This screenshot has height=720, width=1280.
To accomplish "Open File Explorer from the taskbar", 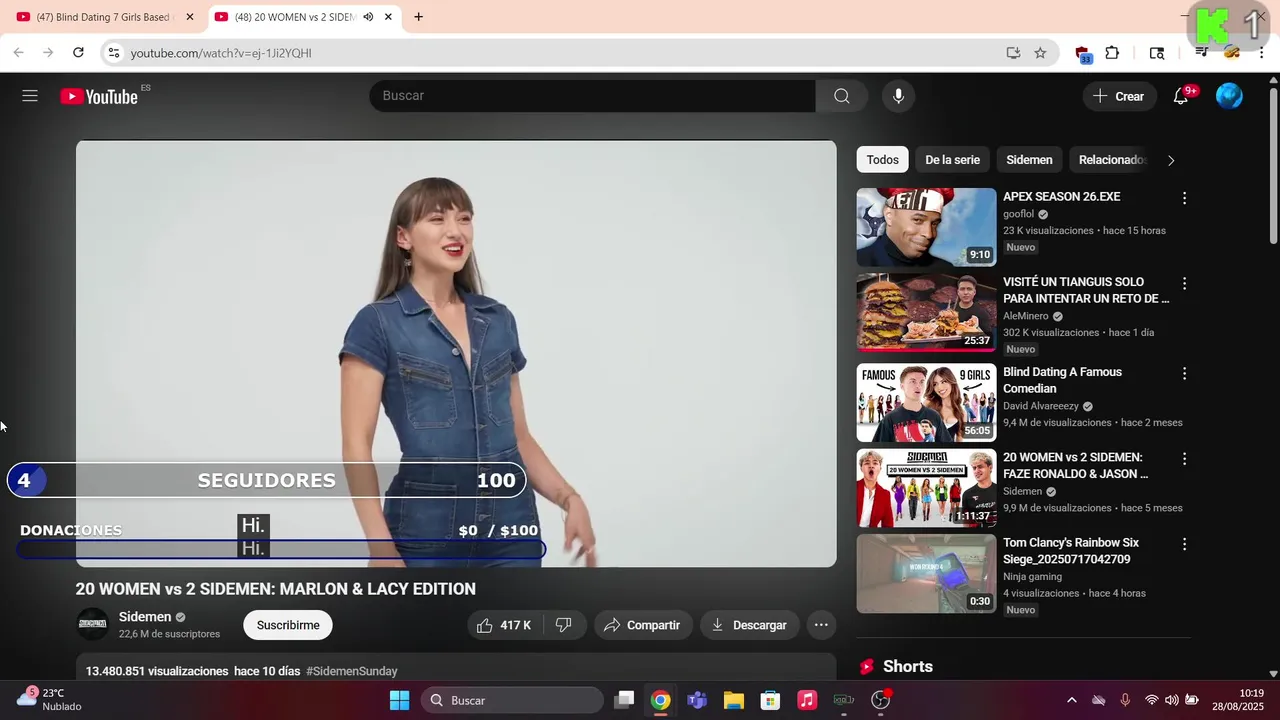I will (733, 700).
